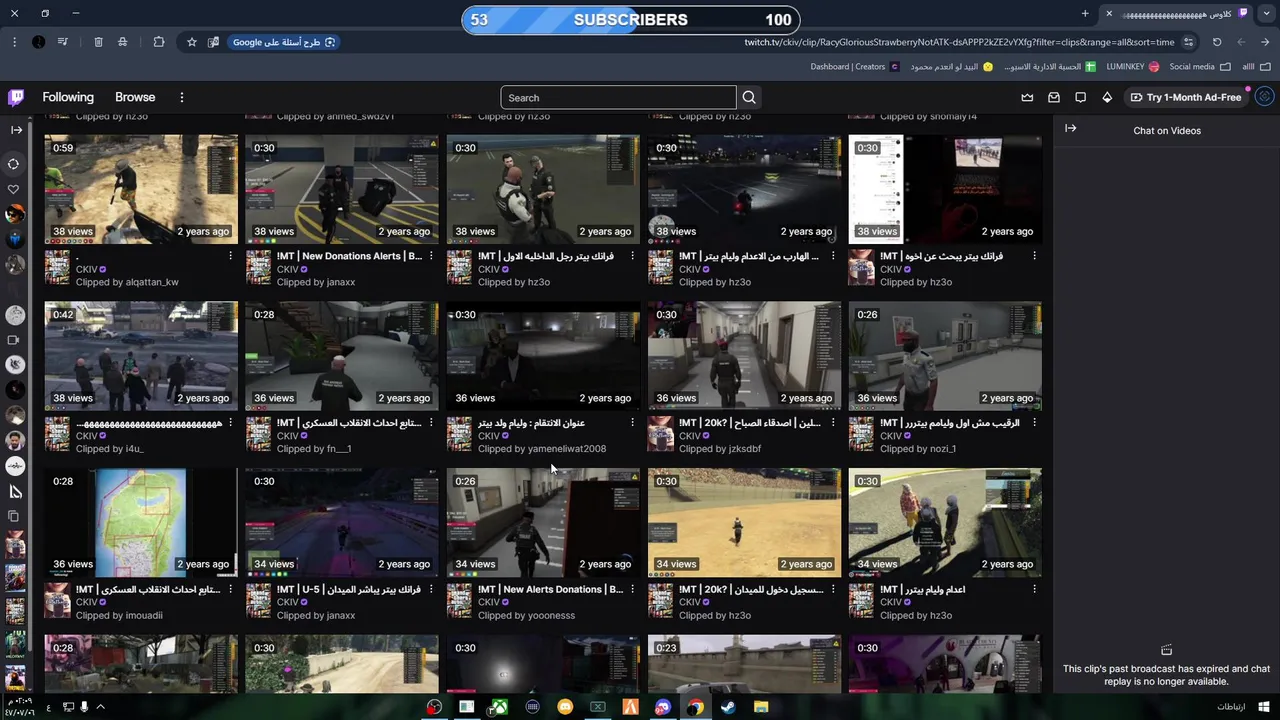Open the browser profile avatar
Image resolution: width=1280 pixels, height=720 pixels.
pos(38,42)
